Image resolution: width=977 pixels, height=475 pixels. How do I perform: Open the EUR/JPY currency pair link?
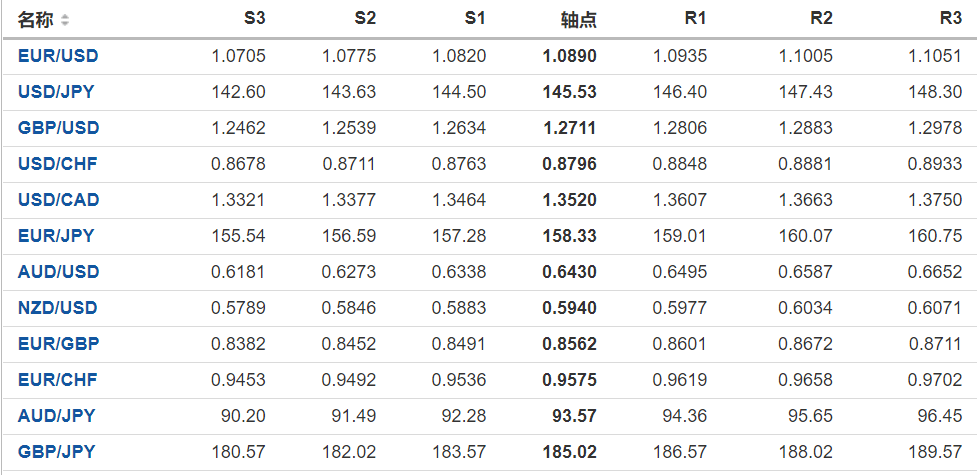click(x=56, y=236)
